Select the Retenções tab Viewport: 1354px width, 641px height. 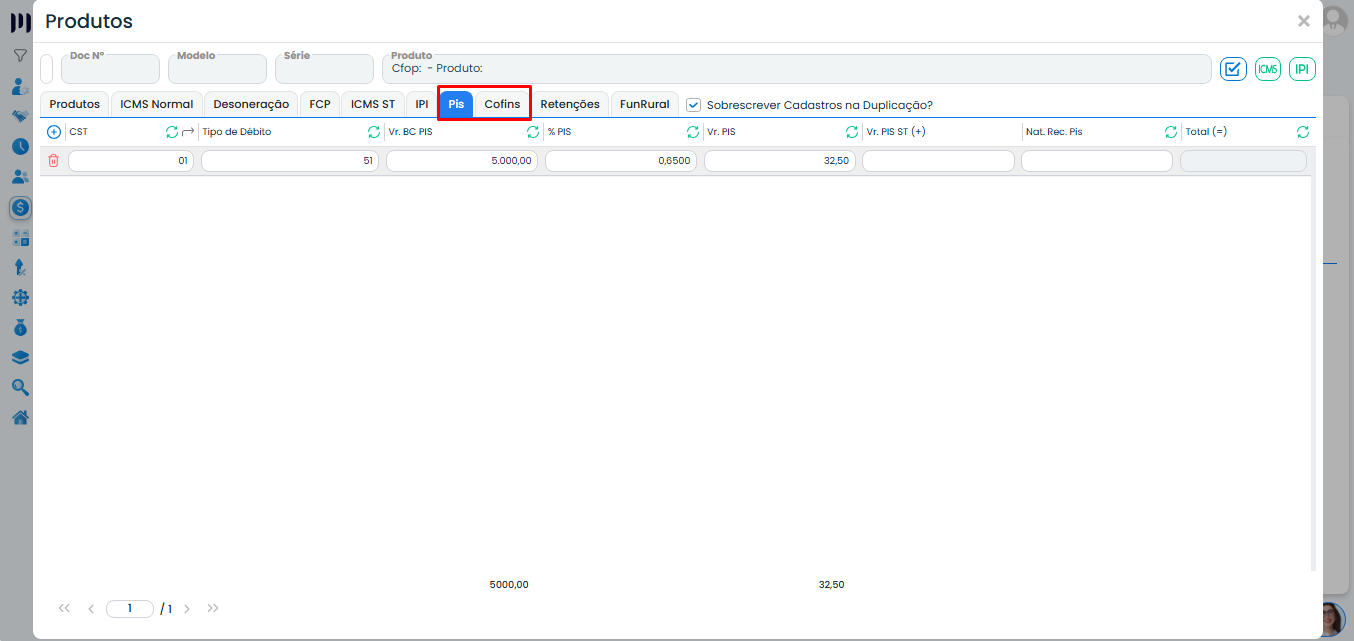point(570,104)
